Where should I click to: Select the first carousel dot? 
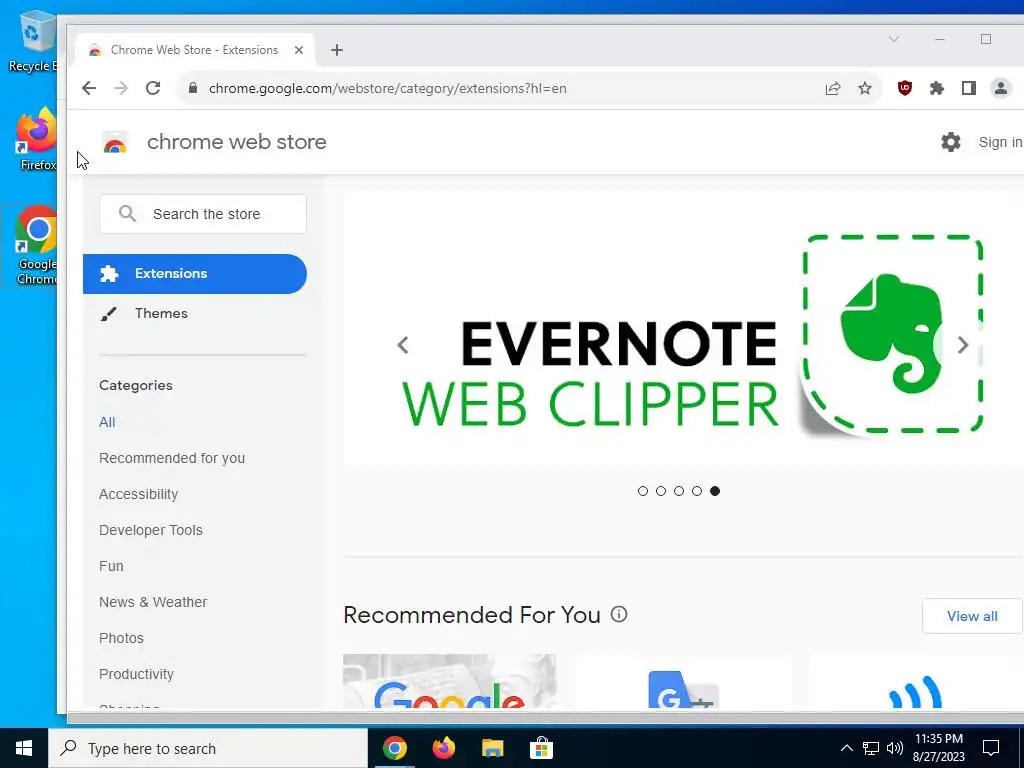click(x=643, y=491)
